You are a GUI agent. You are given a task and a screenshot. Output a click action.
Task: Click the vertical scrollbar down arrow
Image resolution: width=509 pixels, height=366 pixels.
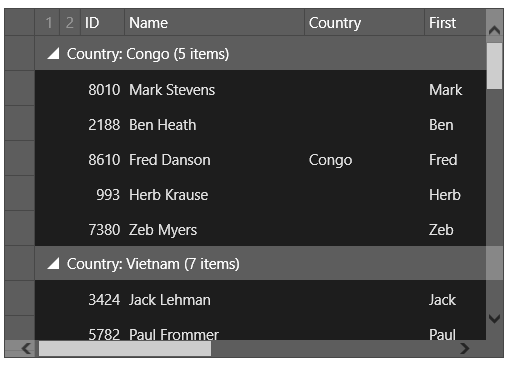tap(494, 318)
